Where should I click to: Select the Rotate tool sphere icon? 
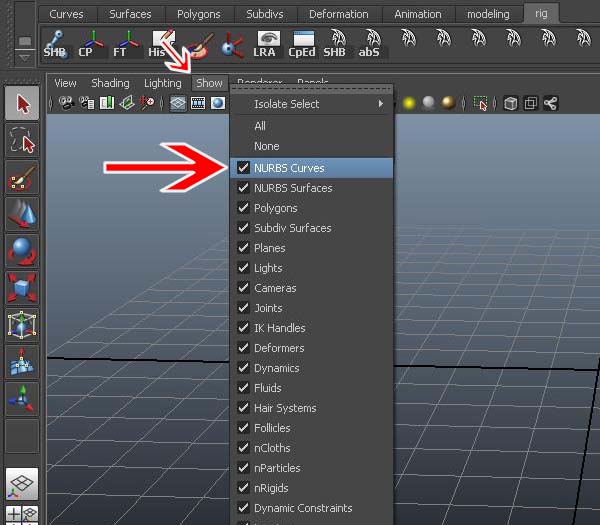pyautogui.click(x=22, y=251)
